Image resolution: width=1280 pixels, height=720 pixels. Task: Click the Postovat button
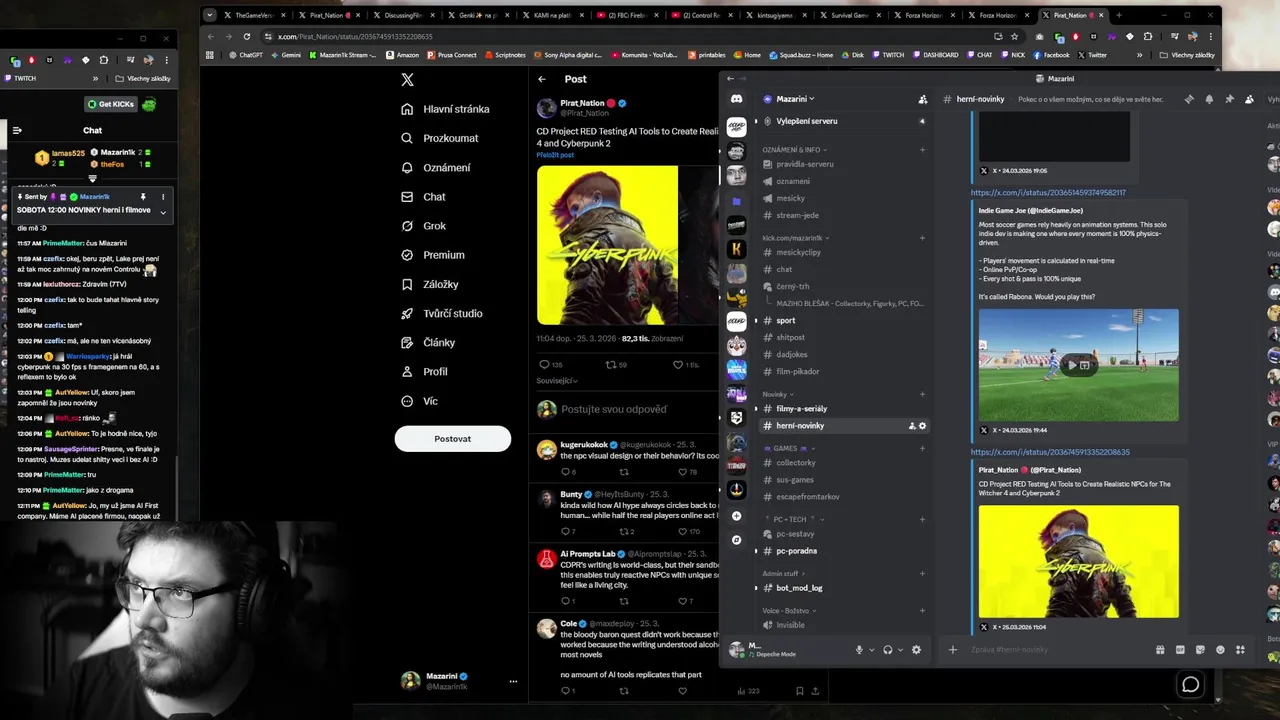(x=452, y=438)
